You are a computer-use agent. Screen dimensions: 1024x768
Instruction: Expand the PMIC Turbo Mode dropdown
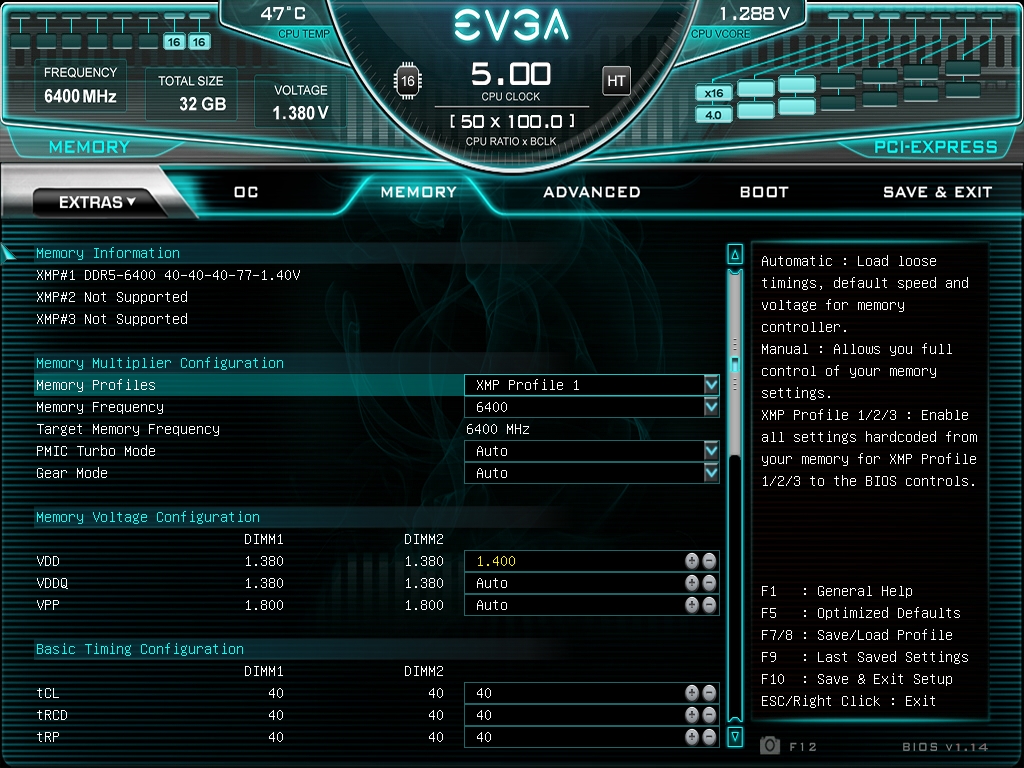[x=711, y=451]
